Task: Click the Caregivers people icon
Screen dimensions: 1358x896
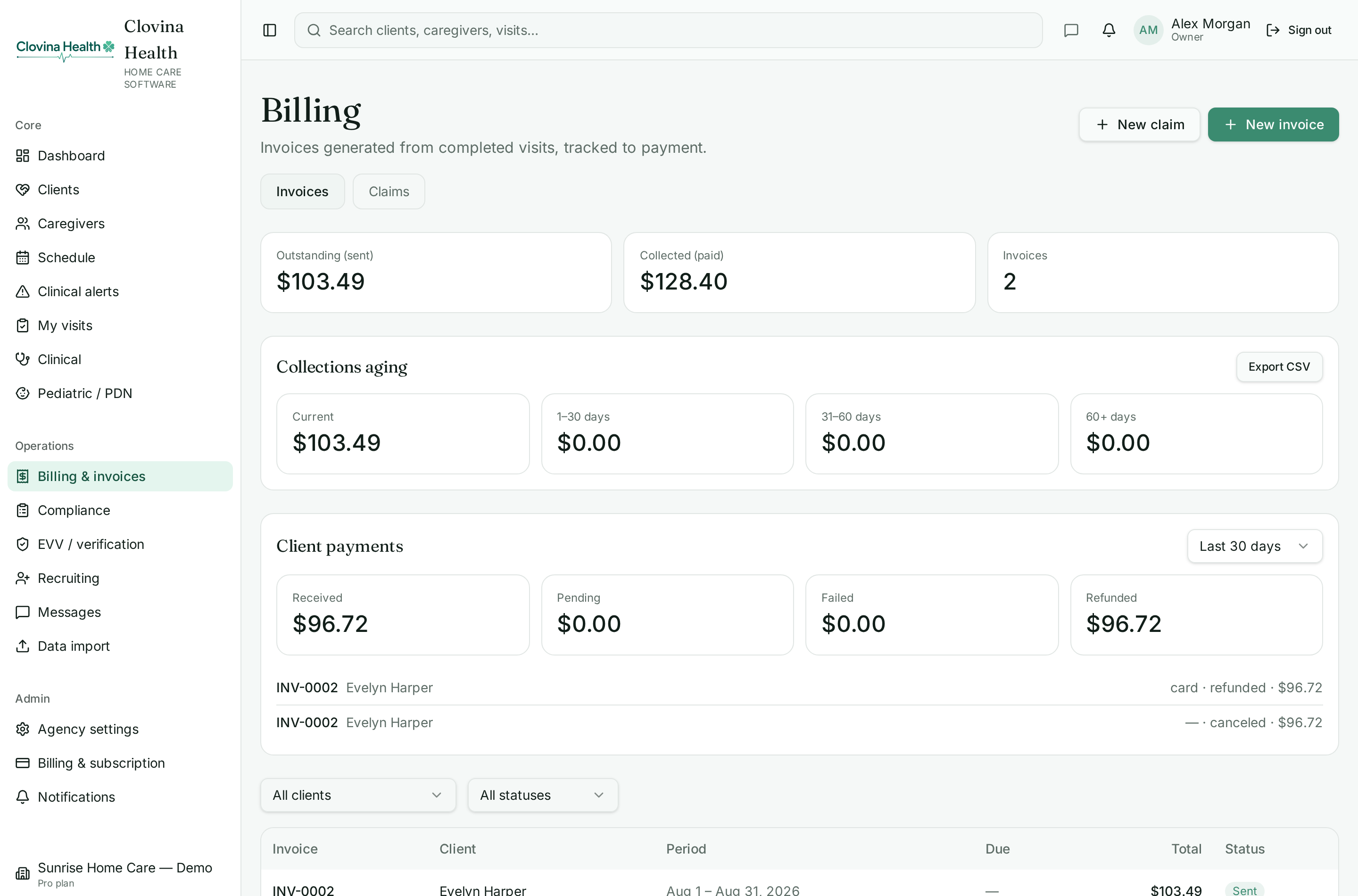Action: click(22, 224)
